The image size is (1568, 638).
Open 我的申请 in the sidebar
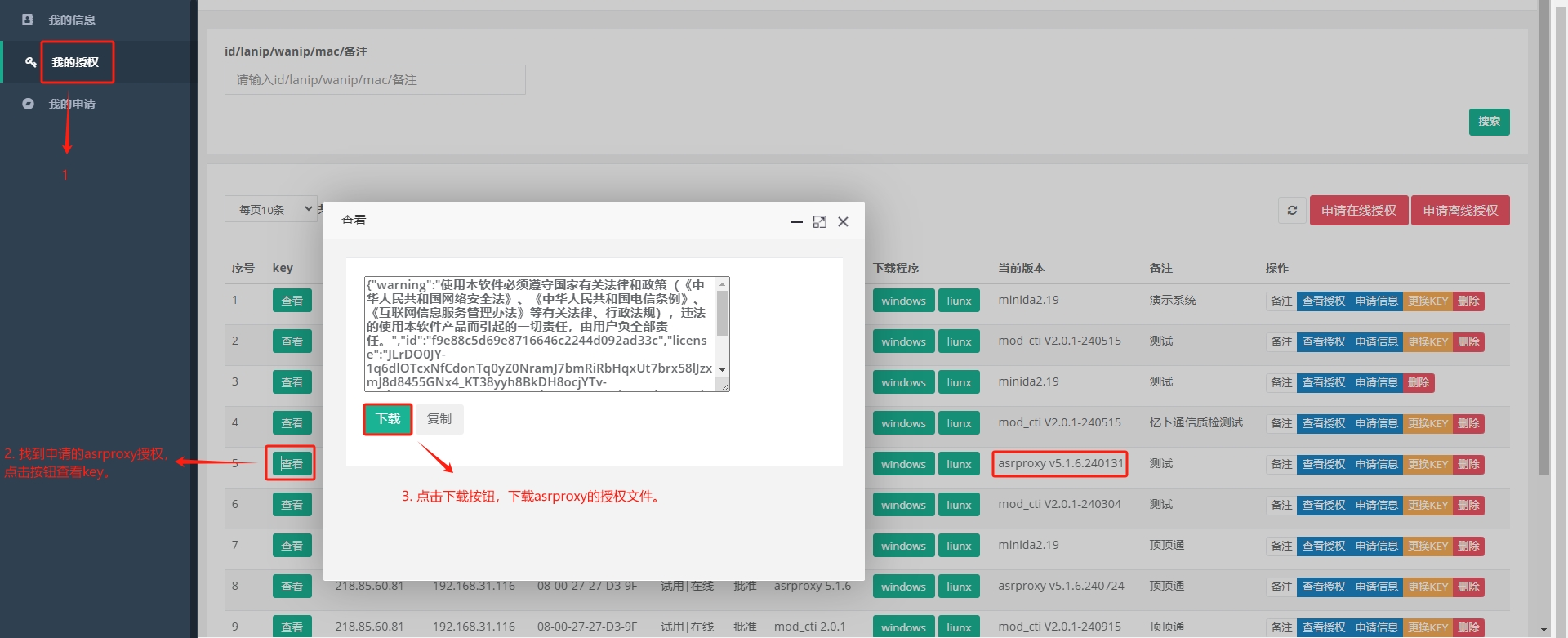pos(72,104)
